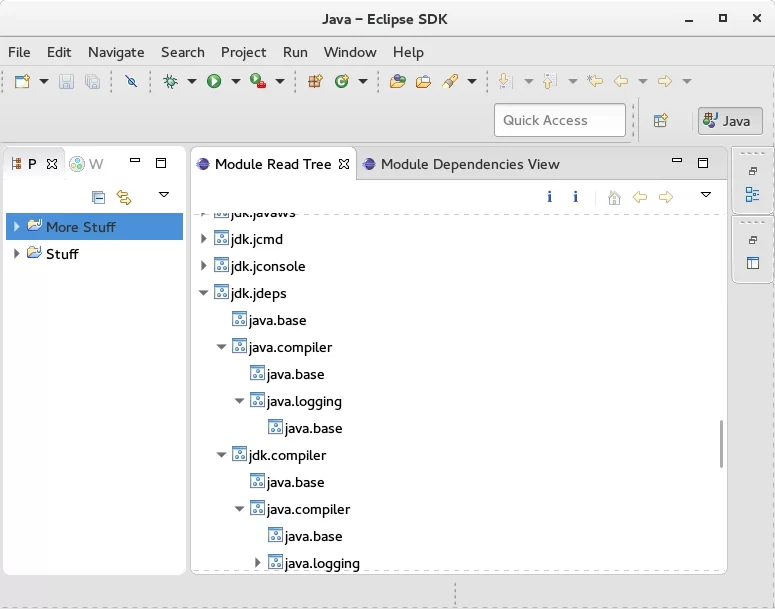Viewport: 775px width, 609px height.
Task: Click the Search flashlight icon
Action: coord(450,81)
